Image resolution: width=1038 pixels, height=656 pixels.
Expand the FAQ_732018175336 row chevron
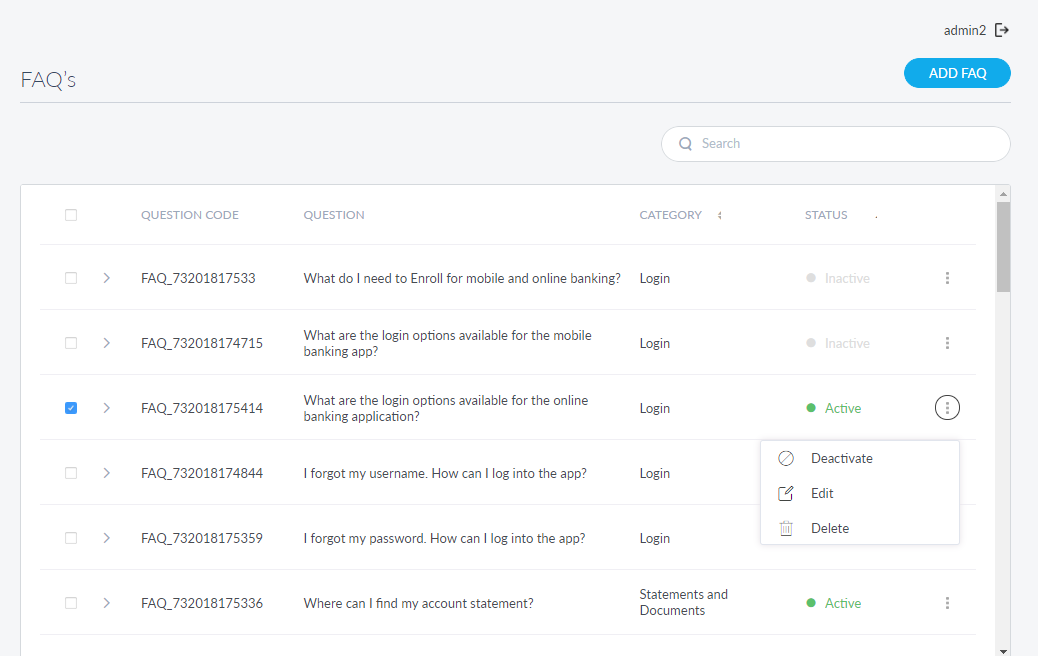pos(107,603)
